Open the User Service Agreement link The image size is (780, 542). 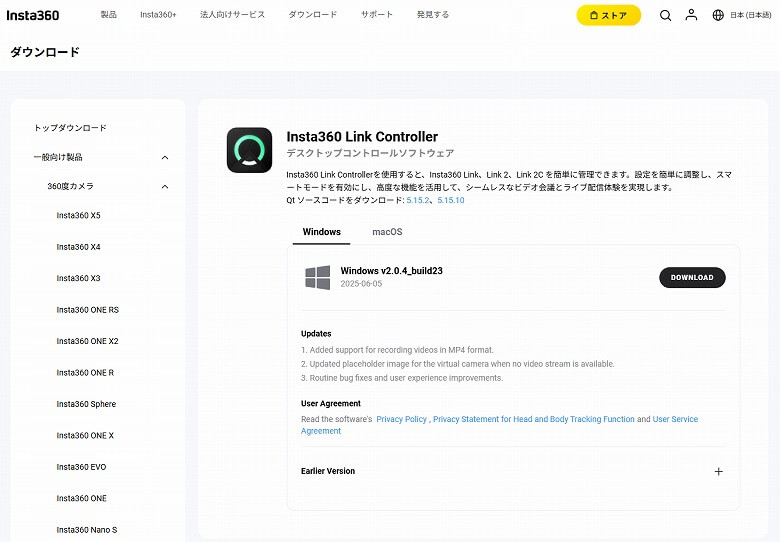[x=675, y=419]
